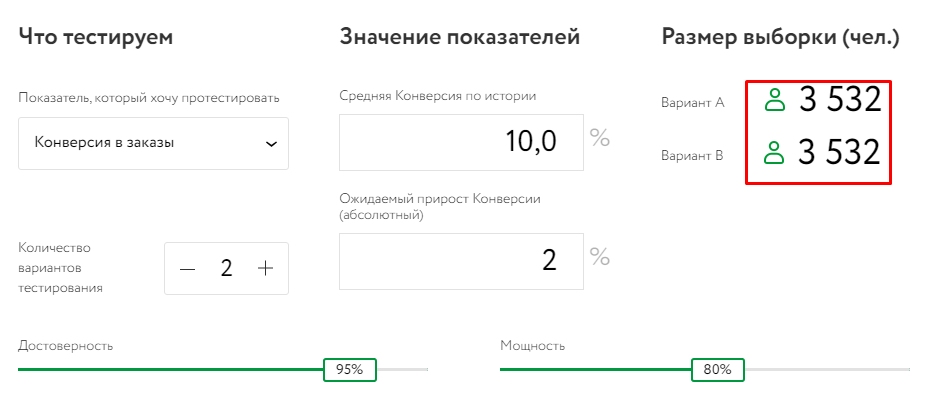Click the "Что тестируем" heading
Image resolution: width=929 pixels, height=411 pixels.
point(96,38)
